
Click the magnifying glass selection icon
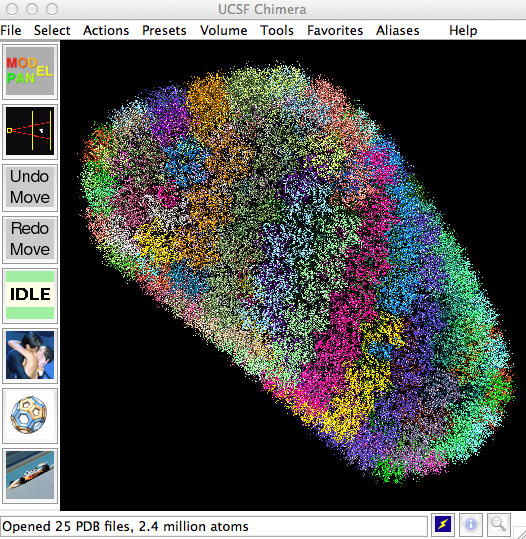(498, 525)
